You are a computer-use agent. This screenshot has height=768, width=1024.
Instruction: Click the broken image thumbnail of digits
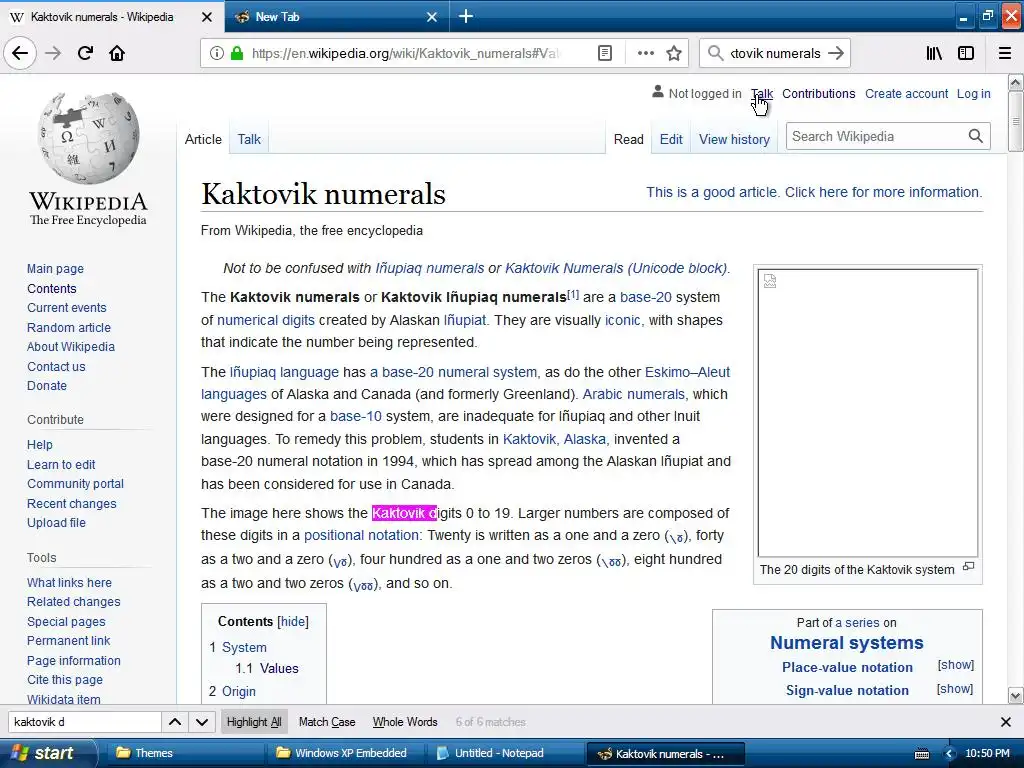(867, 413)
